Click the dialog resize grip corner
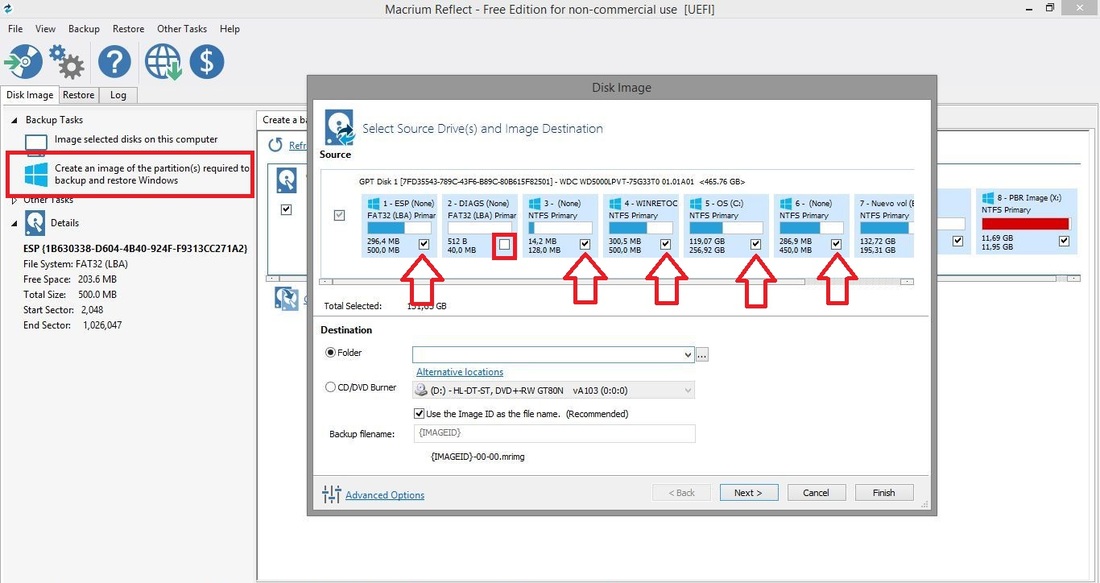1100x583 pixels. 926,505
